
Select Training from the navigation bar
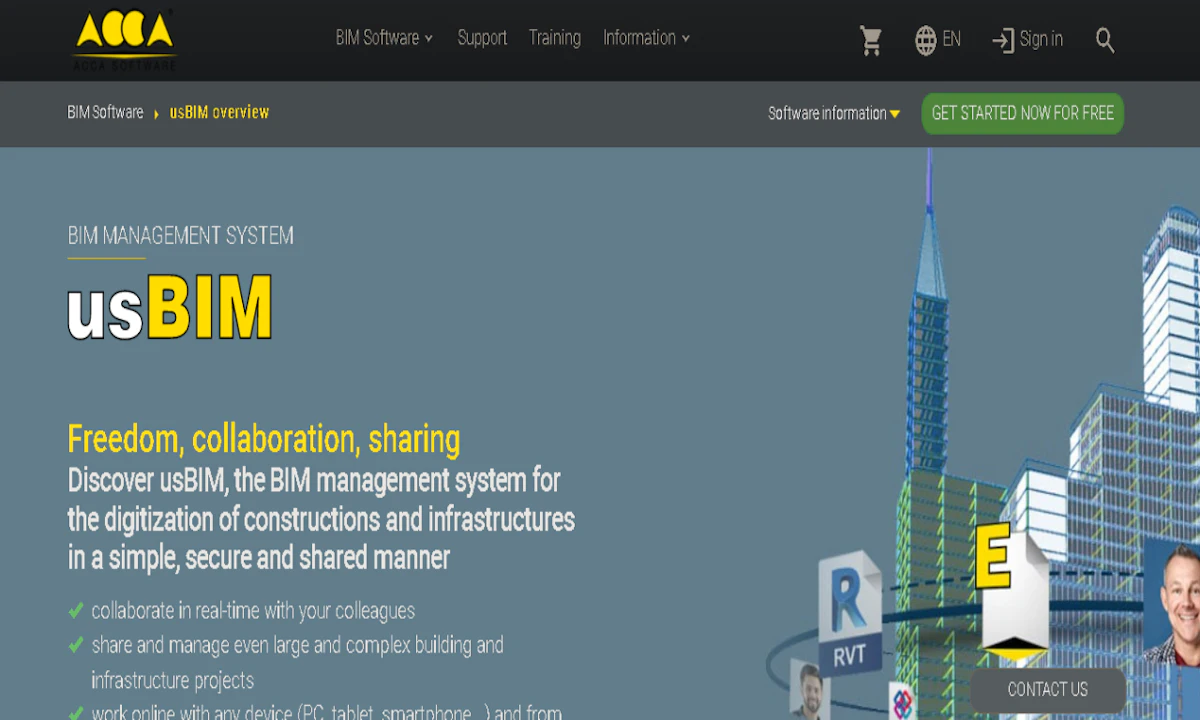[x=555, y=38]
